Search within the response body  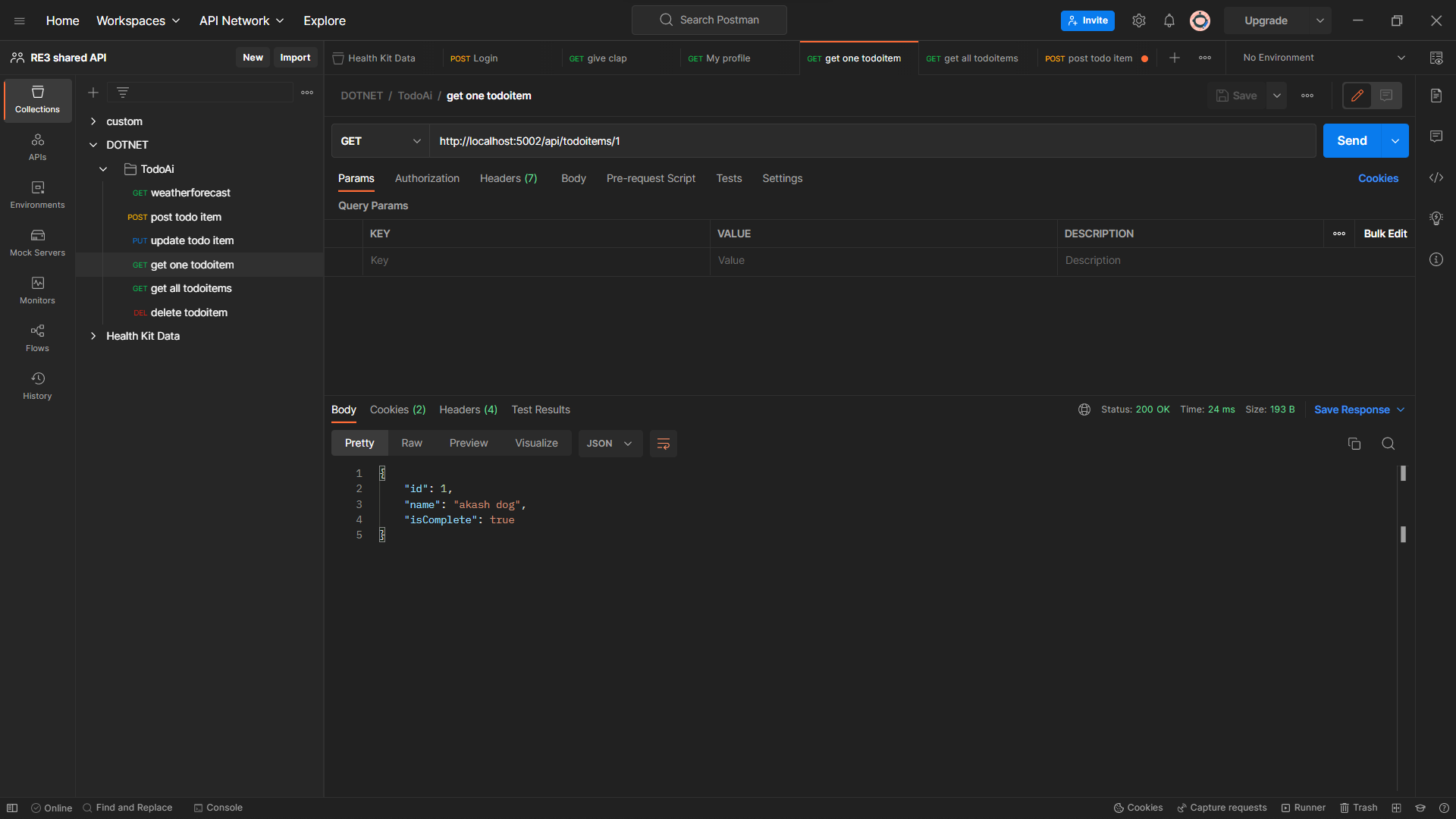(x=1389, y=443)
